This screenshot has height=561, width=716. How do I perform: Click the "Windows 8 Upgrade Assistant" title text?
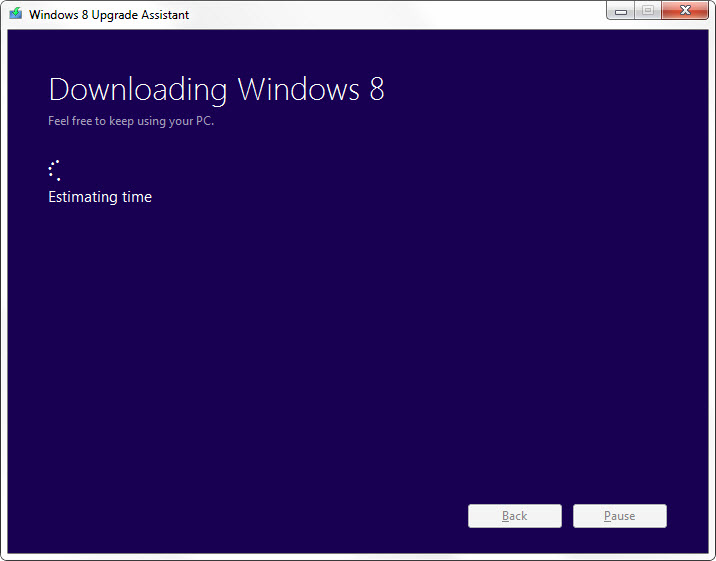point(109,15)
